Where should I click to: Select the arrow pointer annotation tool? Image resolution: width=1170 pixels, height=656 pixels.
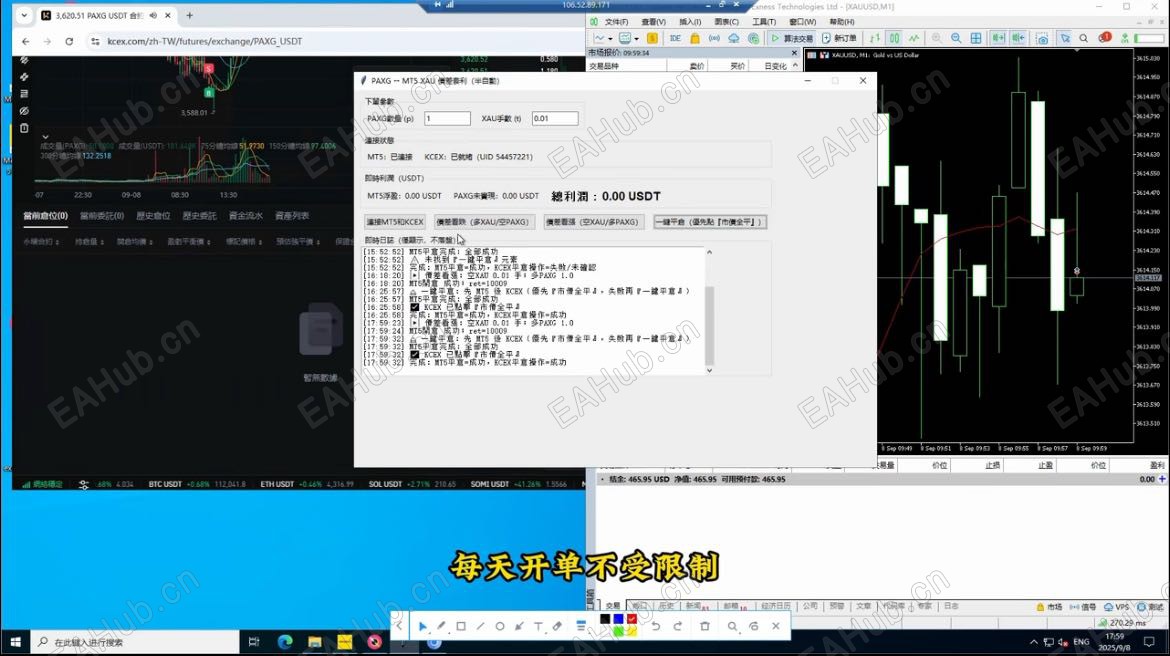(x=422, y=626)
